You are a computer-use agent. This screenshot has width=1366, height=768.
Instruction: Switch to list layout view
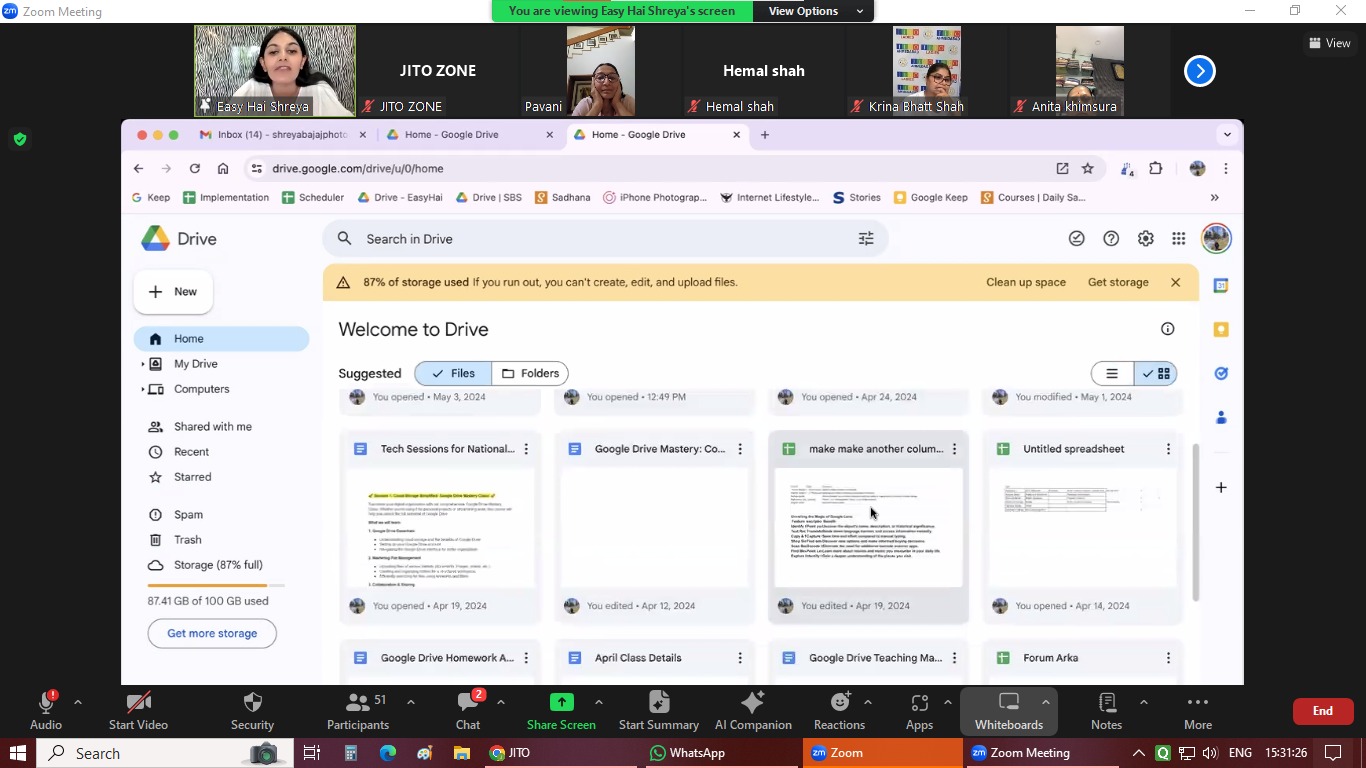(x=1112, y=373)
